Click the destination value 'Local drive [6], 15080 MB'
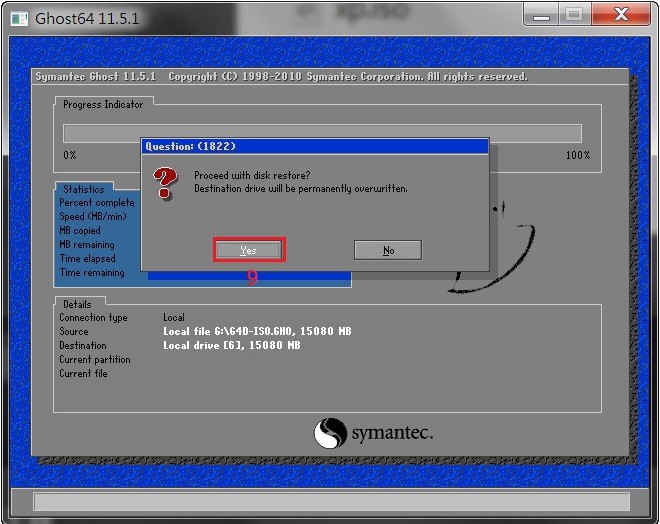 pos(232,345)
